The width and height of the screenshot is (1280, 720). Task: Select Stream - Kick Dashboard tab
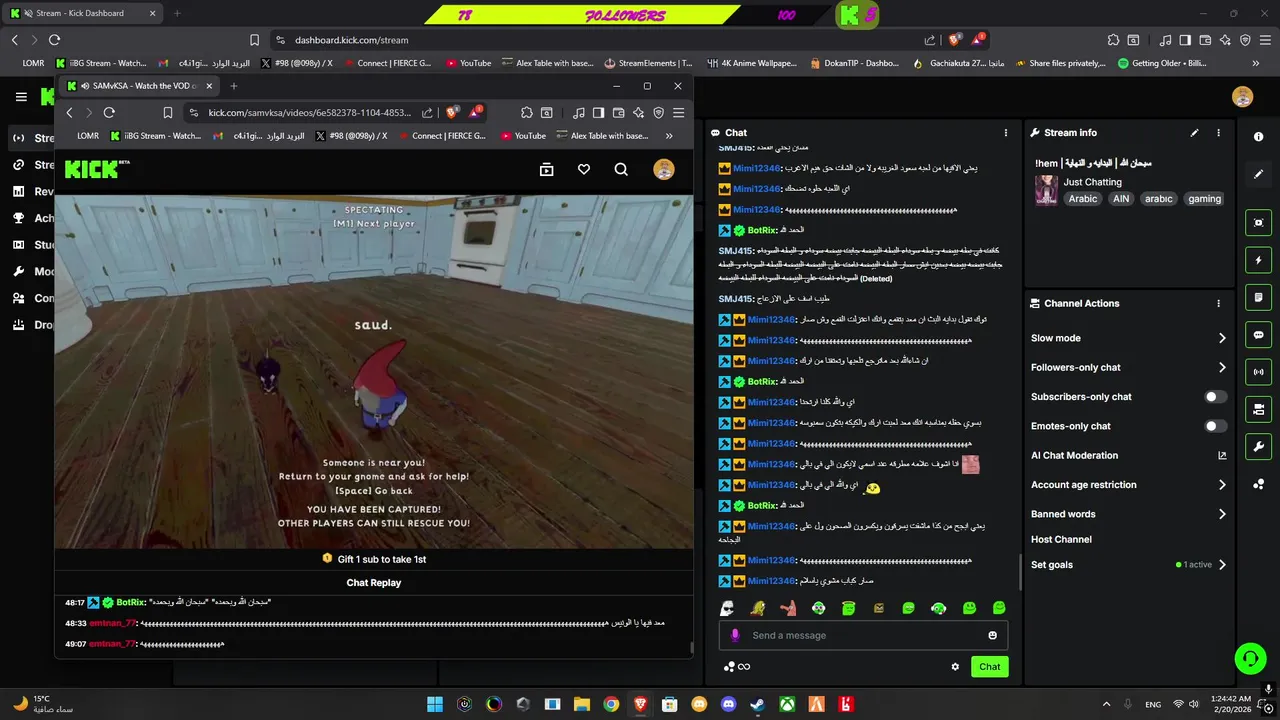[85, 13]
